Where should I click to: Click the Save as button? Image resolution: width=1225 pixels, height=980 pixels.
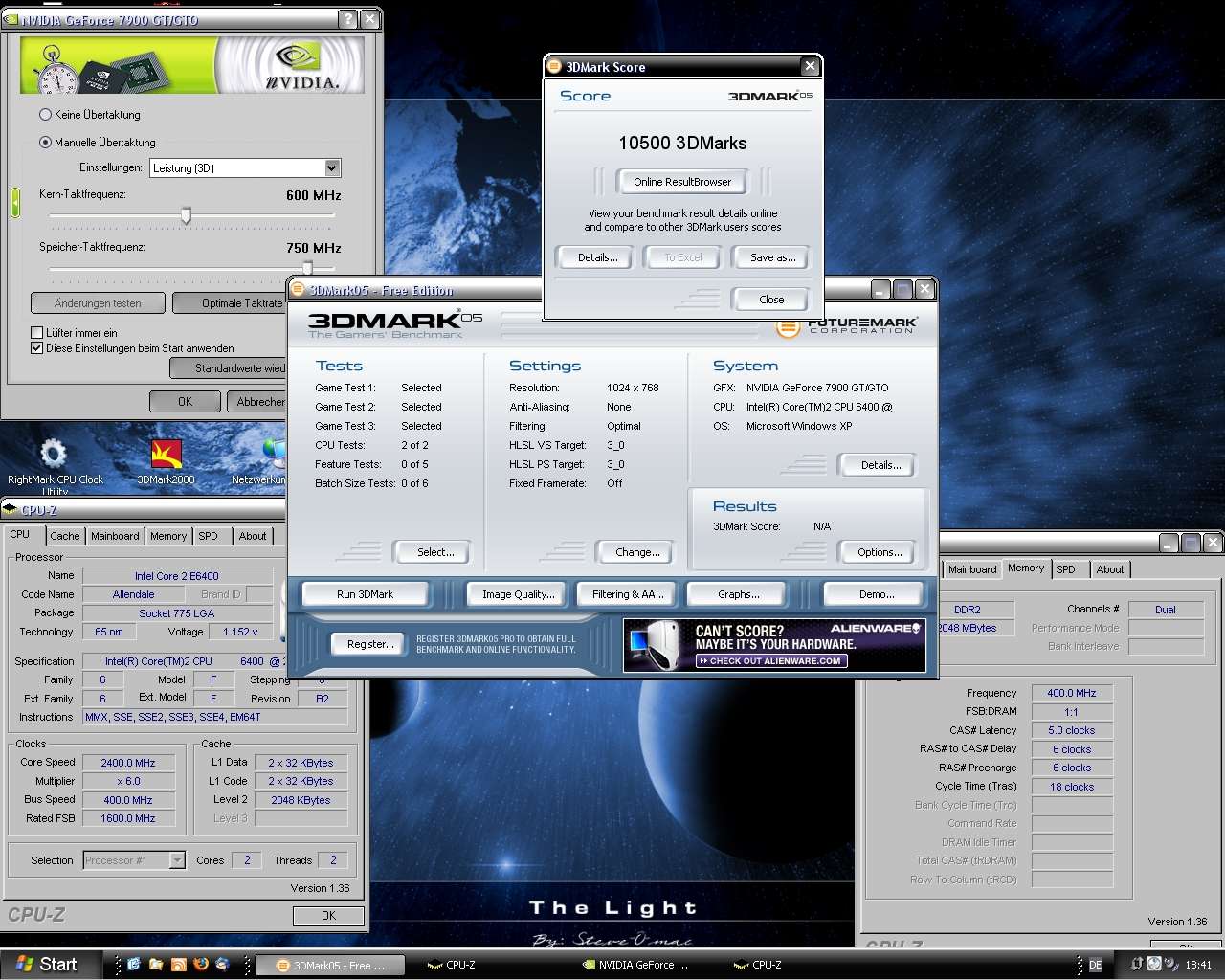click(773, 257)
